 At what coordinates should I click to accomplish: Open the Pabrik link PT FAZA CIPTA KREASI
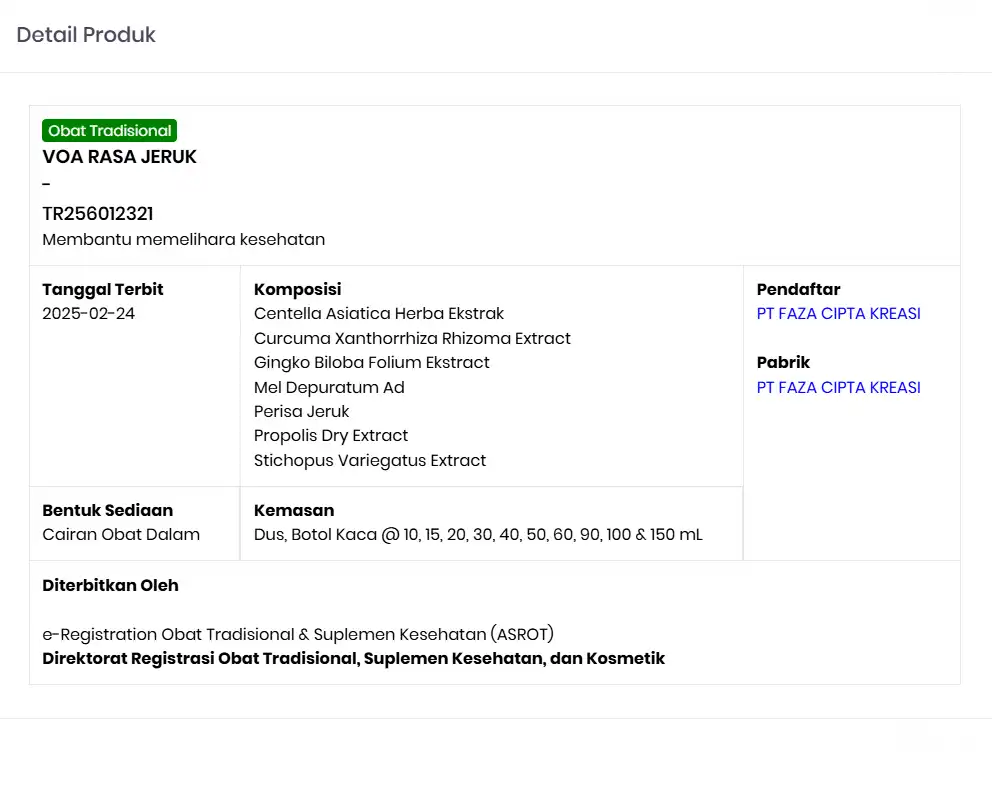838,388
